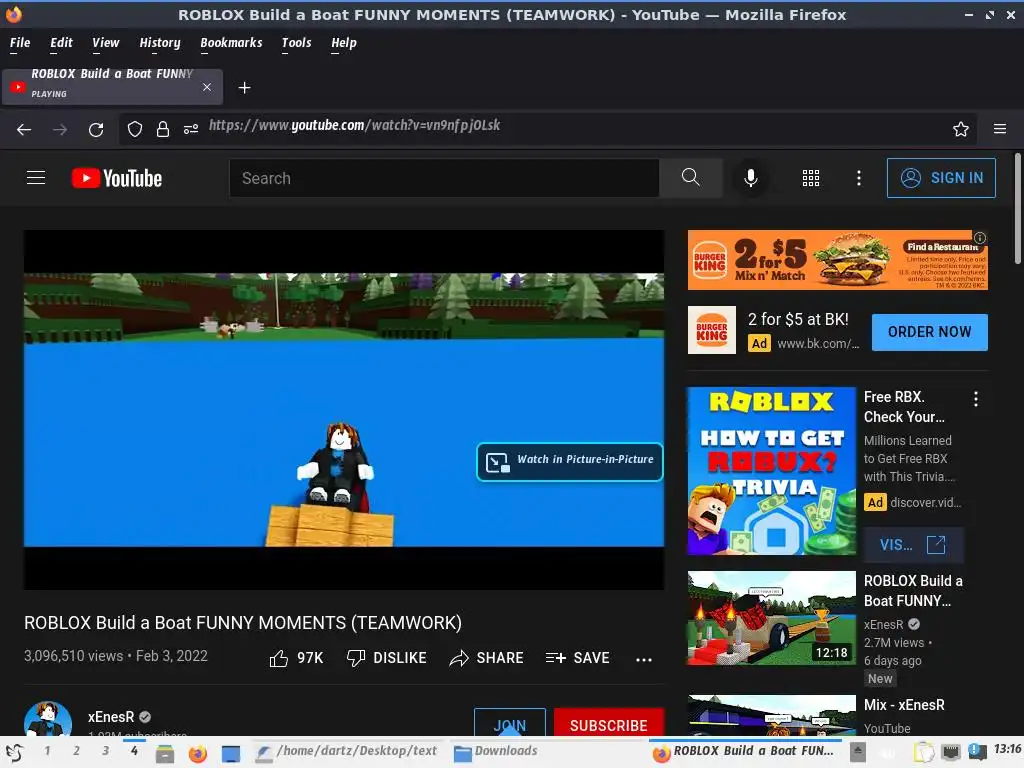Share the video
The width and height of the screenshot is (1024, 768).
[487, 658]
